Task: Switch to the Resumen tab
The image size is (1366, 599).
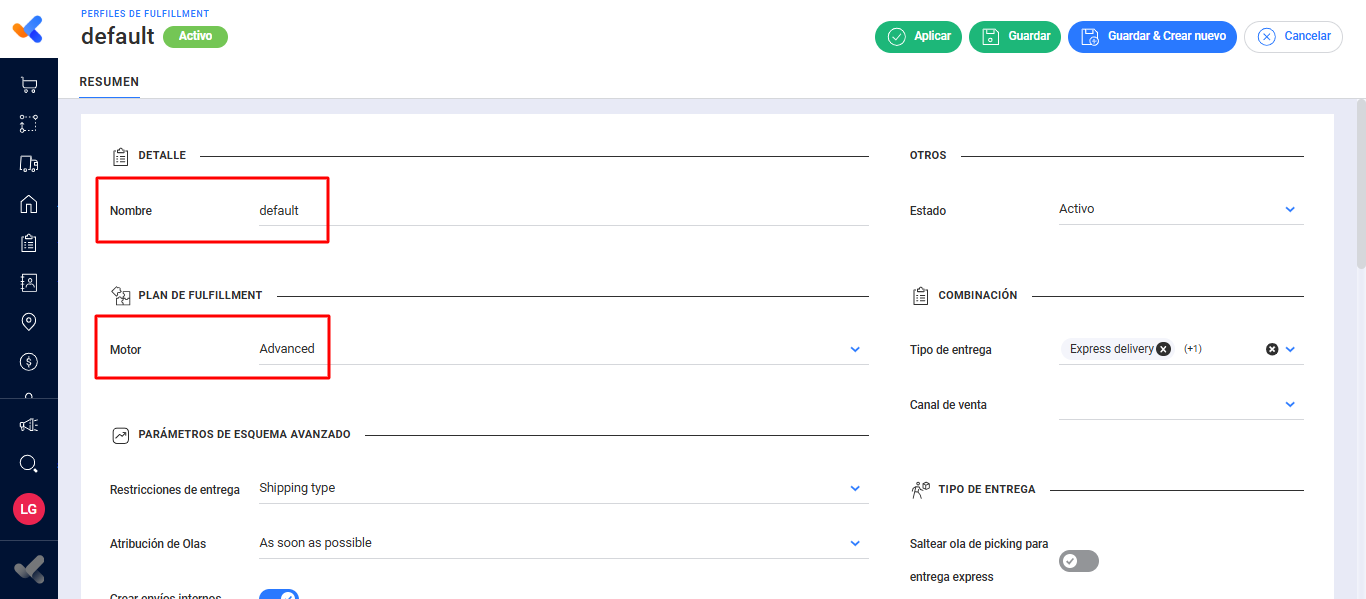Action: pyautogui.click(x=109, y=82)
